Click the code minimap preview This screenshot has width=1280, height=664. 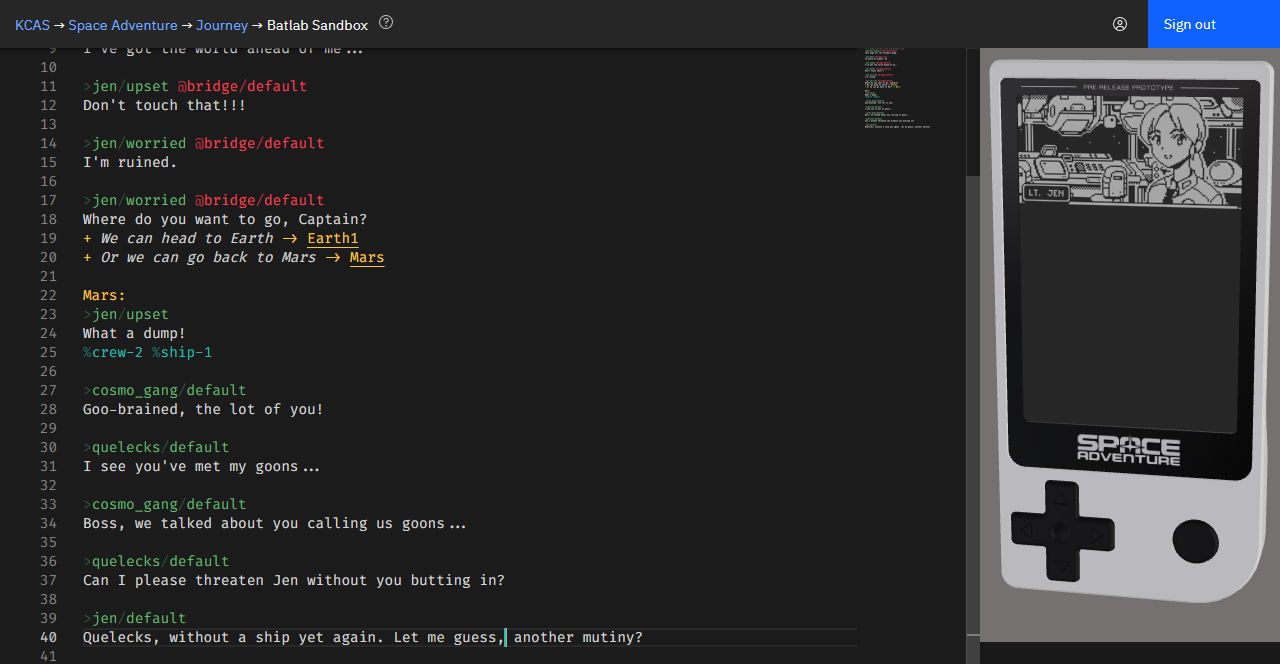(897, 88)
